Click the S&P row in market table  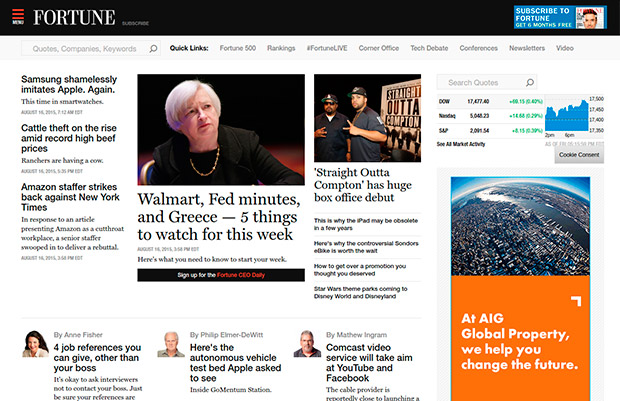point(490,131)
